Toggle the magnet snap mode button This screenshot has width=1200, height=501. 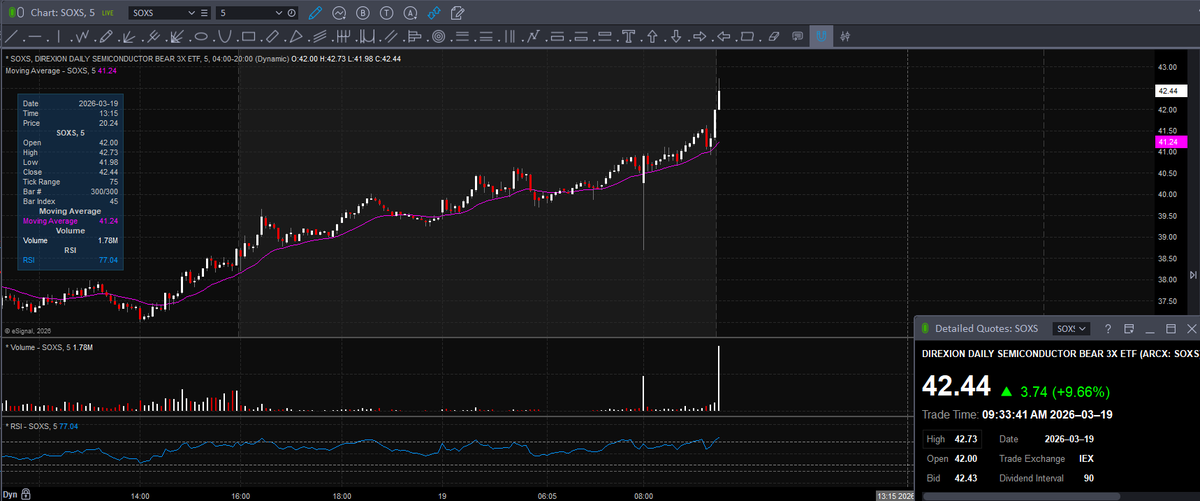(x=822, y=37)
